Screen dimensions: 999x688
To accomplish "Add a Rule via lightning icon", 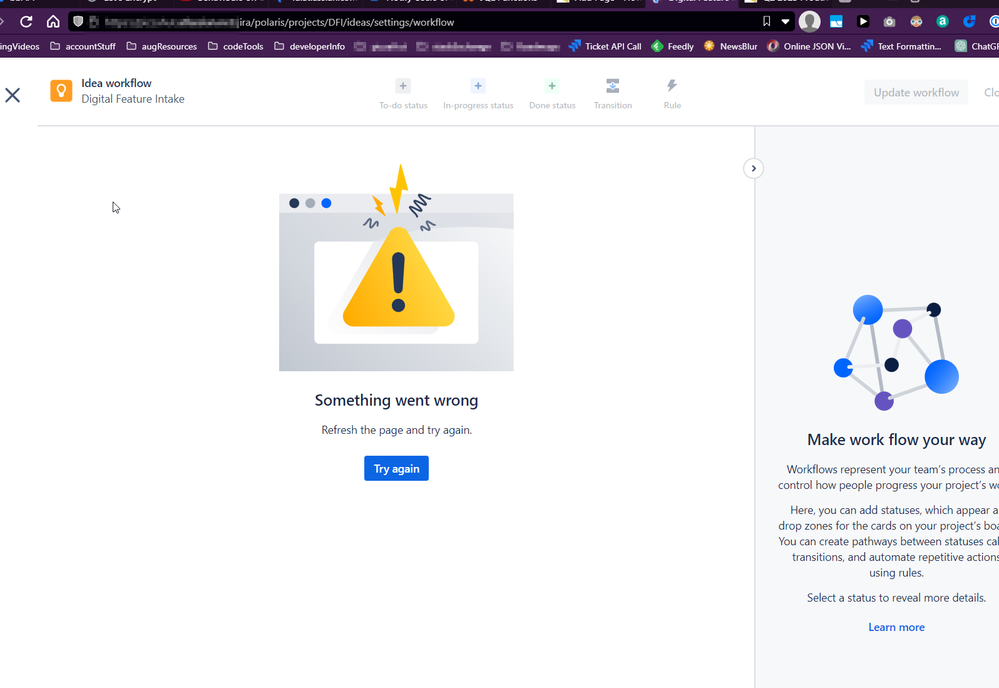I will pos(672,94).
